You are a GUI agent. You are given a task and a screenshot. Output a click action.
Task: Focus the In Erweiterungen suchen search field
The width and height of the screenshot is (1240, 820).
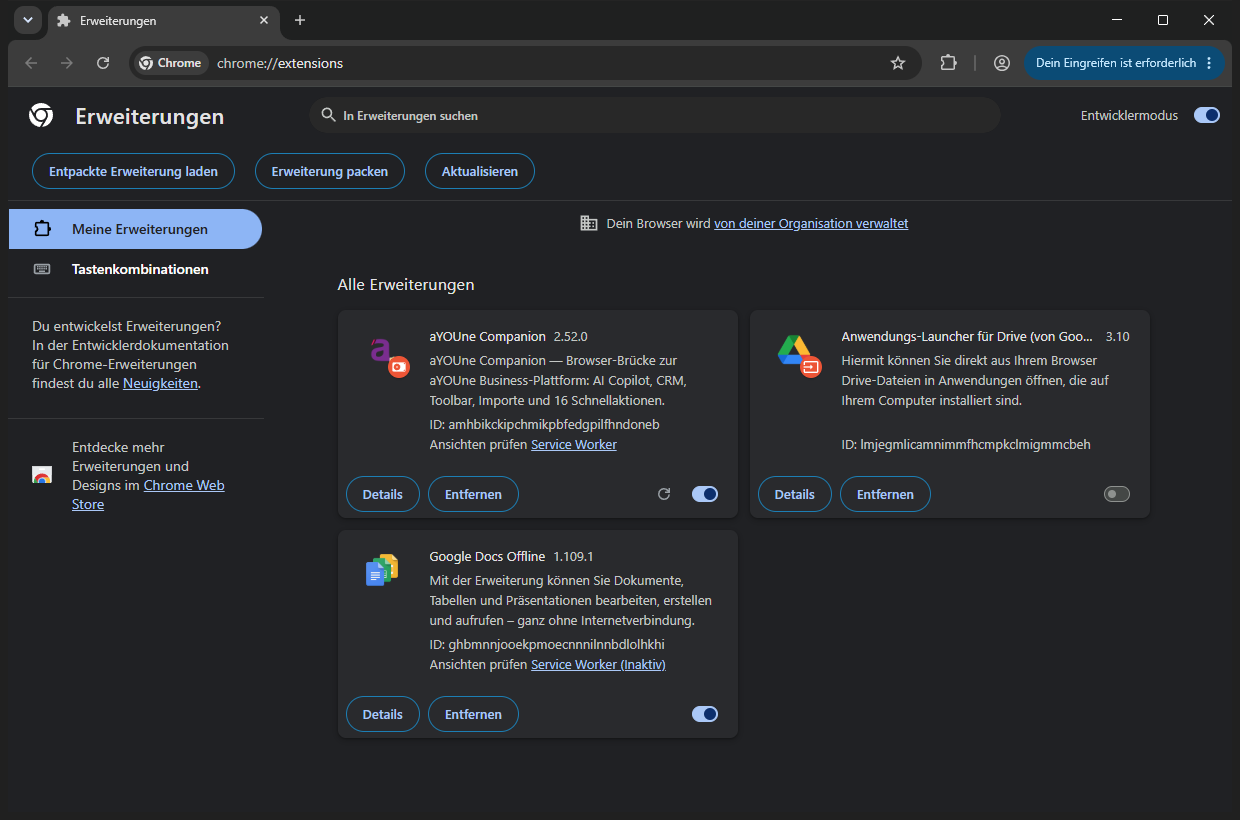point(655,115)
